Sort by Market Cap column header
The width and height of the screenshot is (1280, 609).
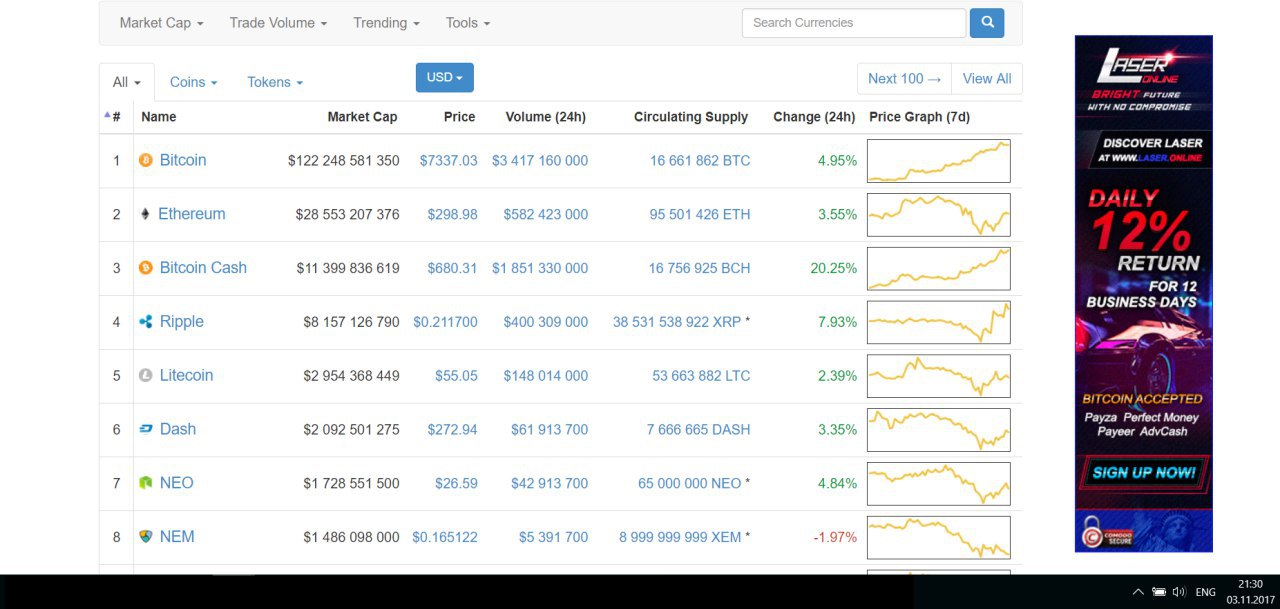(x=362, y=117)
